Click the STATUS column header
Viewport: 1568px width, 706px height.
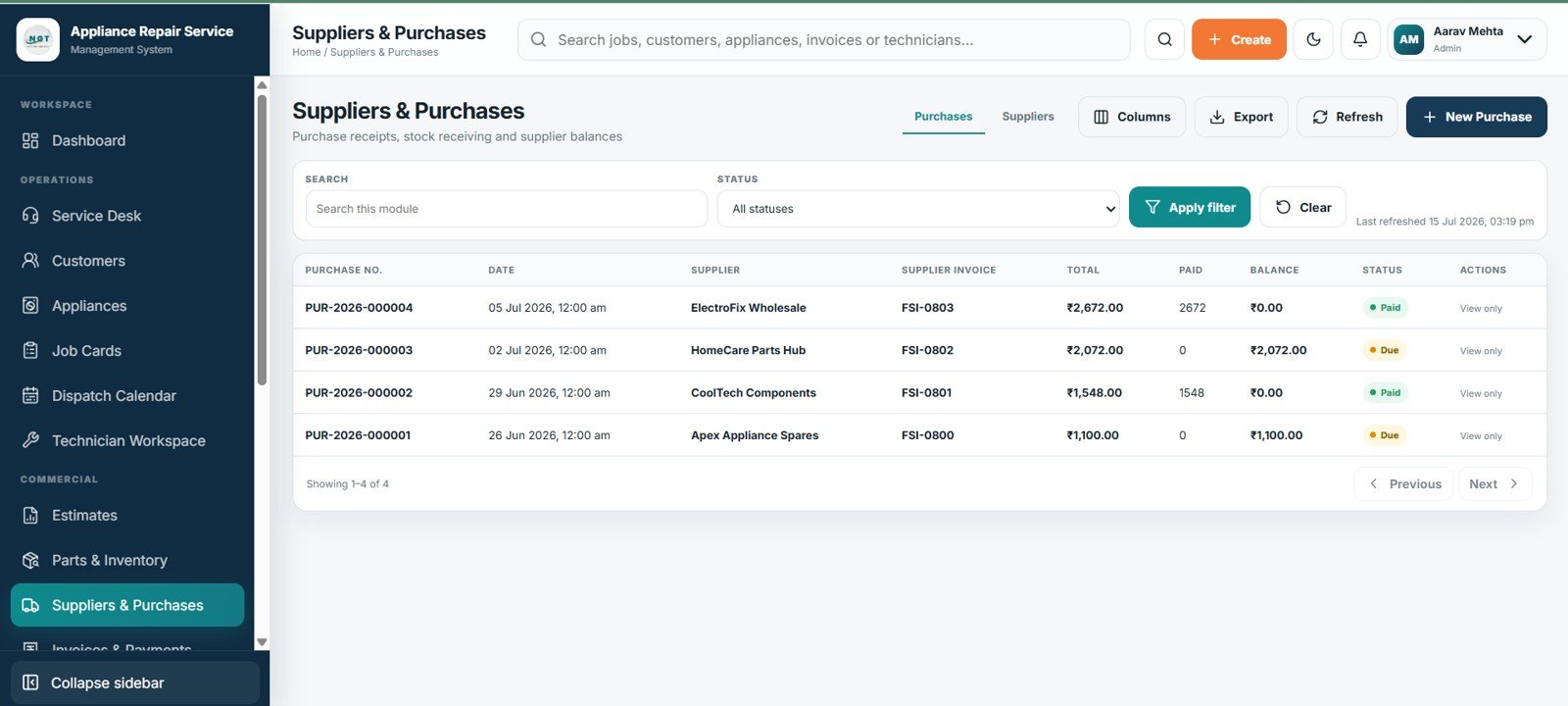(x=1382, y=270)
